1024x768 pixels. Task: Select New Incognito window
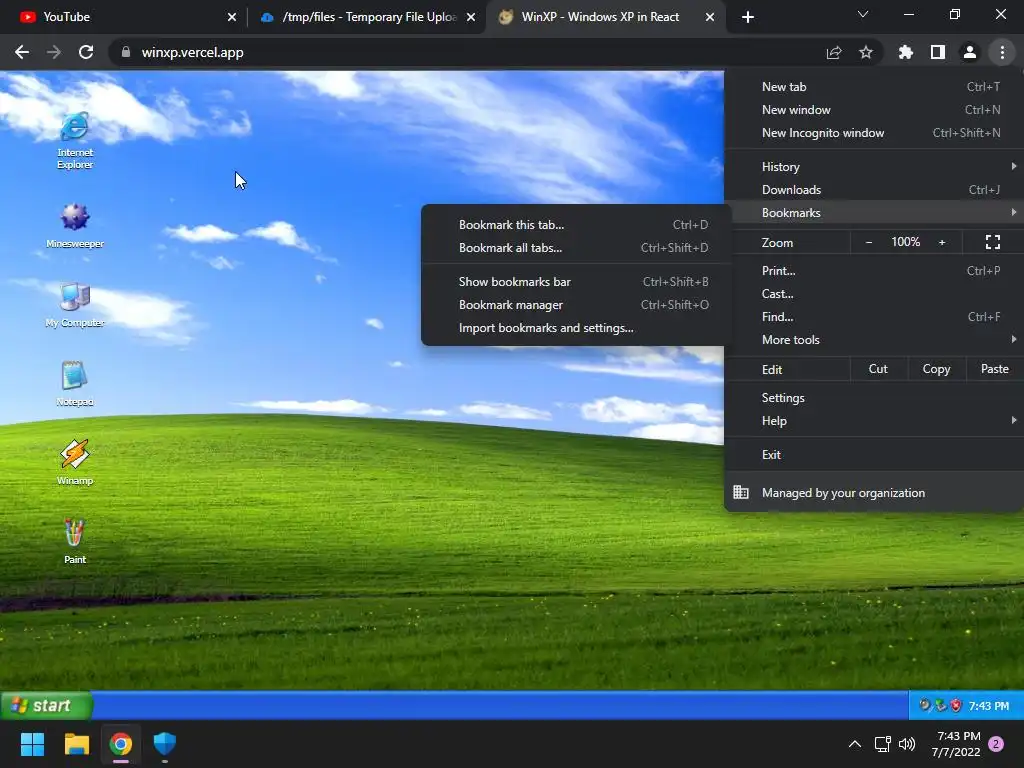tap(874, 133)
